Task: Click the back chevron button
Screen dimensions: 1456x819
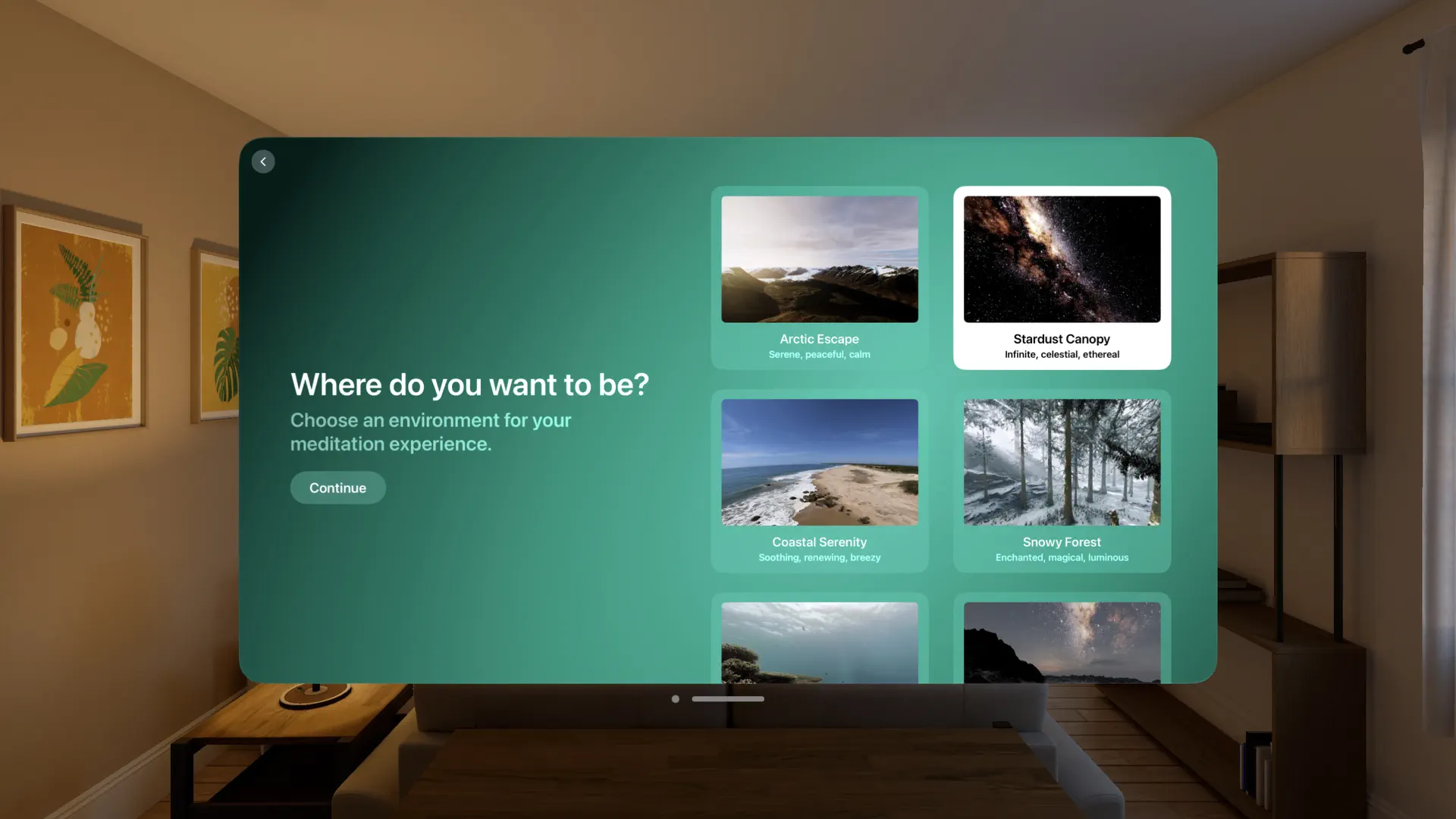Action: 263,162
